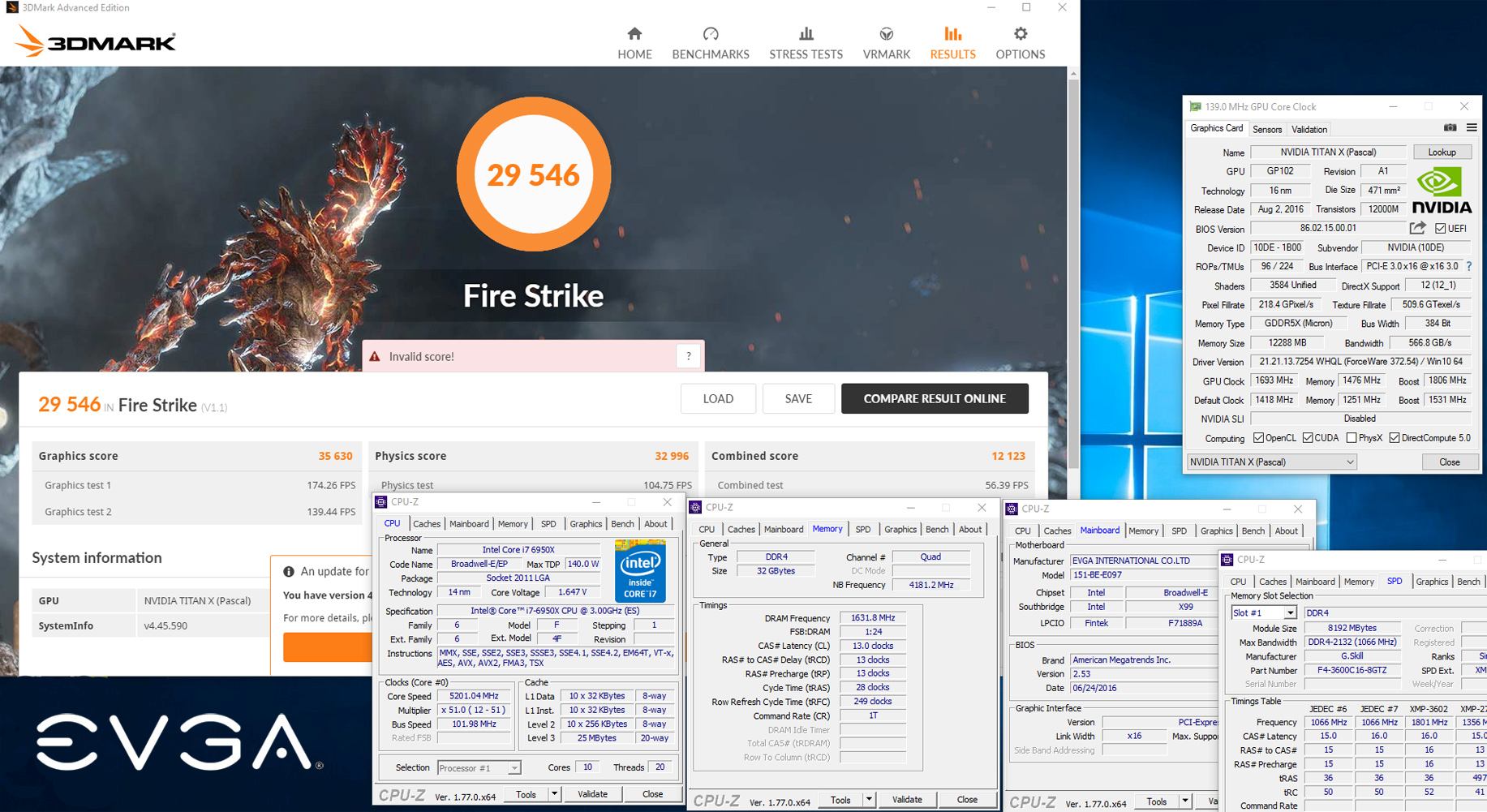Click the NVIDIA logo in GPU-Z

(x=1442, y=191)
